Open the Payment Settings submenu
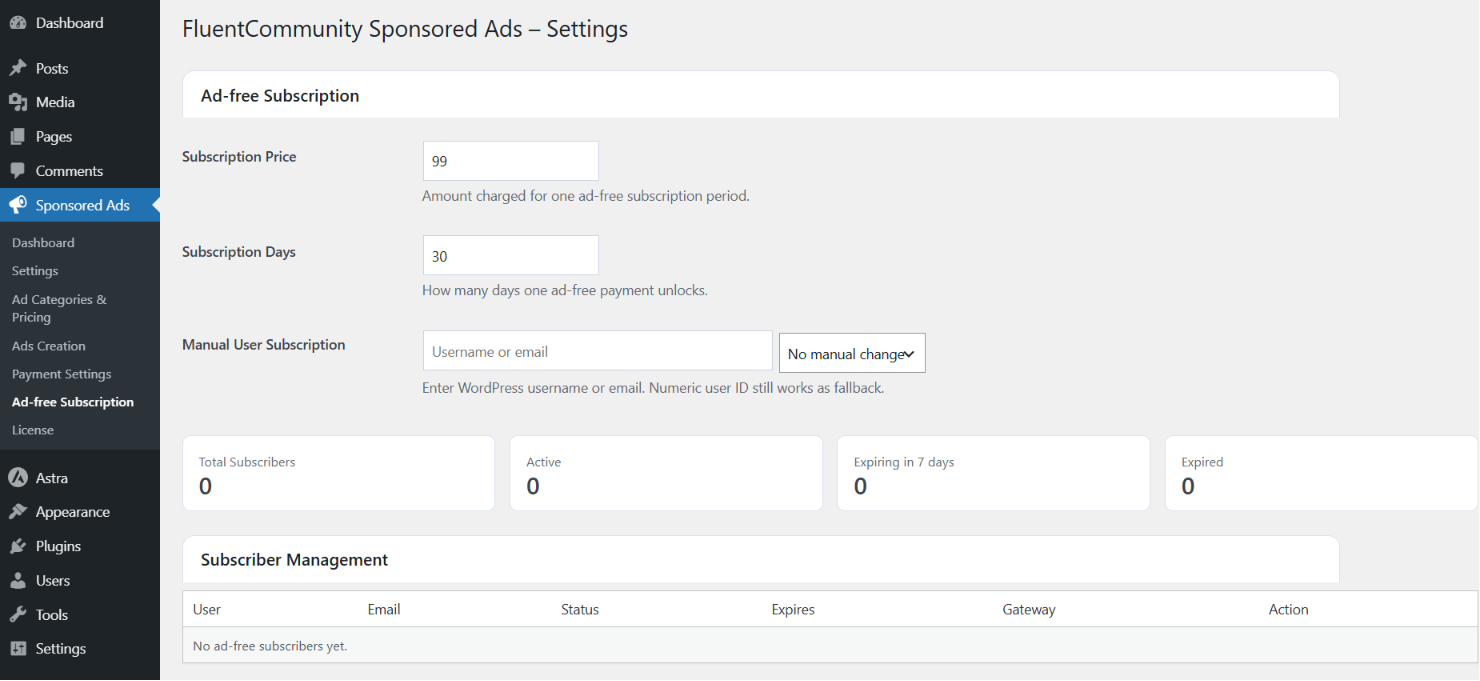Screen dimensions: 1480x681 tap(62, 374)
